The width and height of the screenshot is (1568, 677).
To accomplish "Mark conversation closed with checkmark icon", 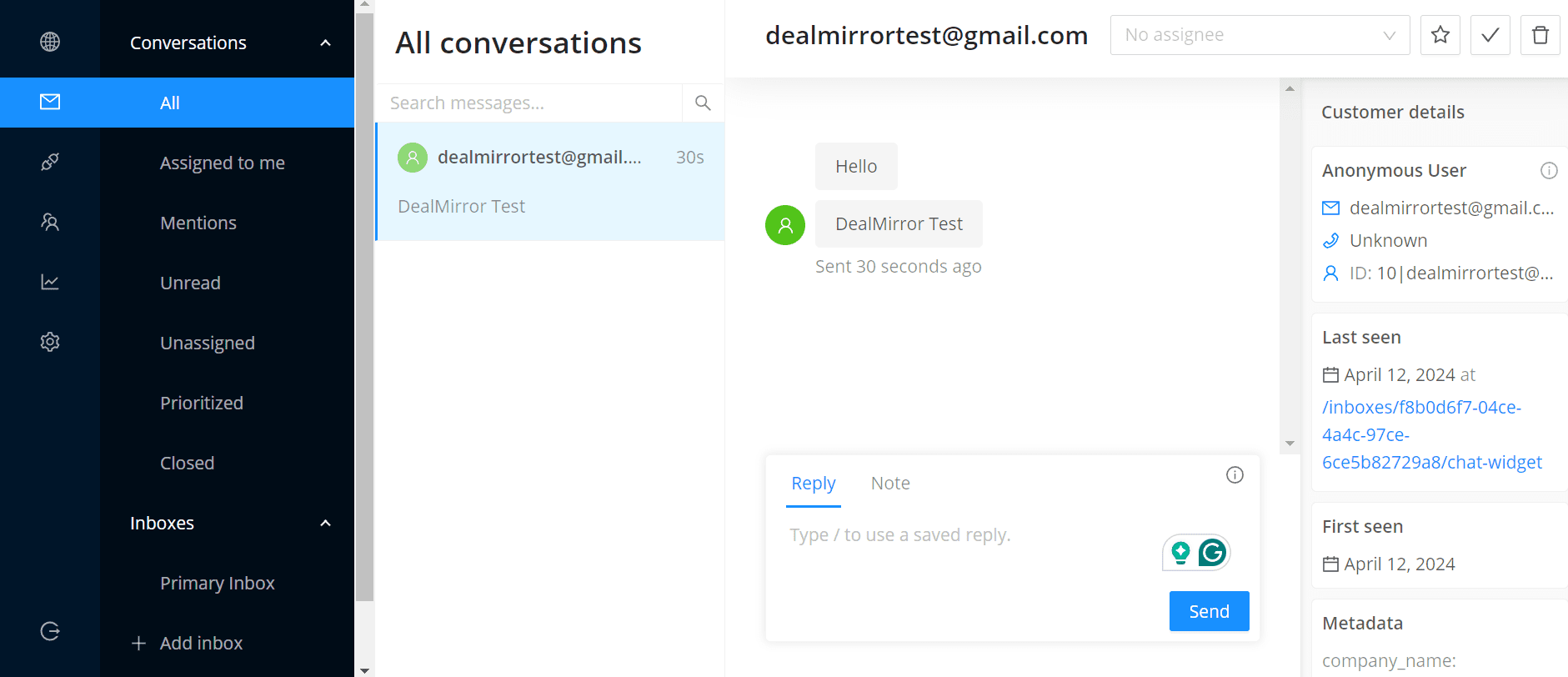I will point(1490,35).
